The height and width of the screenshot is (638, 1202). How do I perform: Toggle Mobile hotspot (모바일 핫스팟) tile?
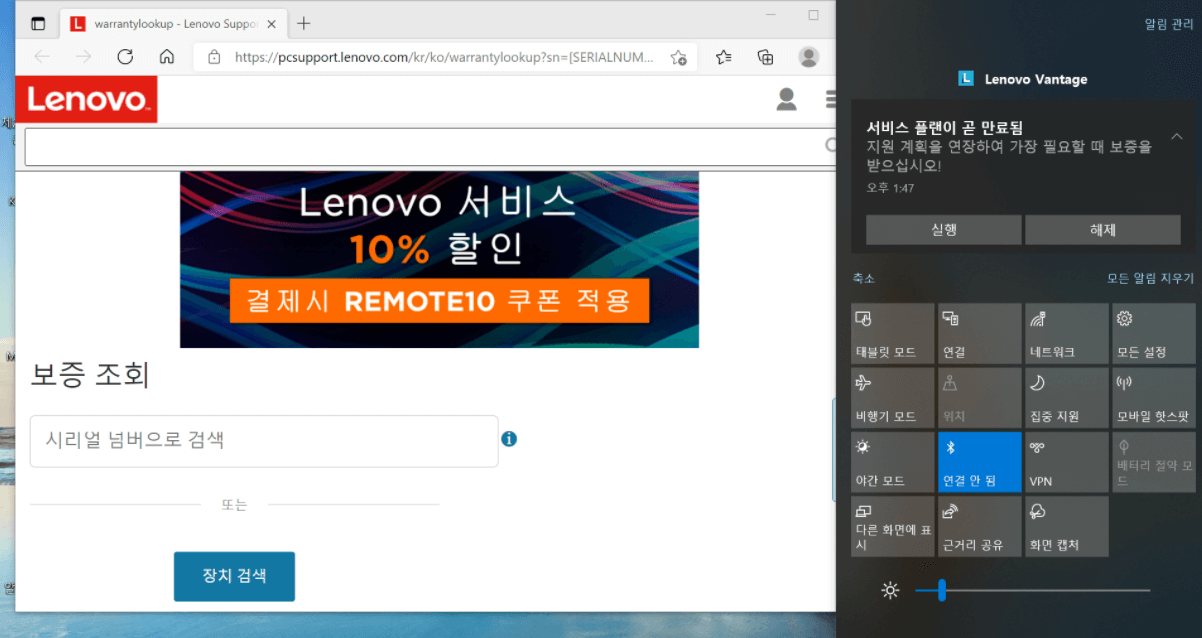coord(1153,397)
